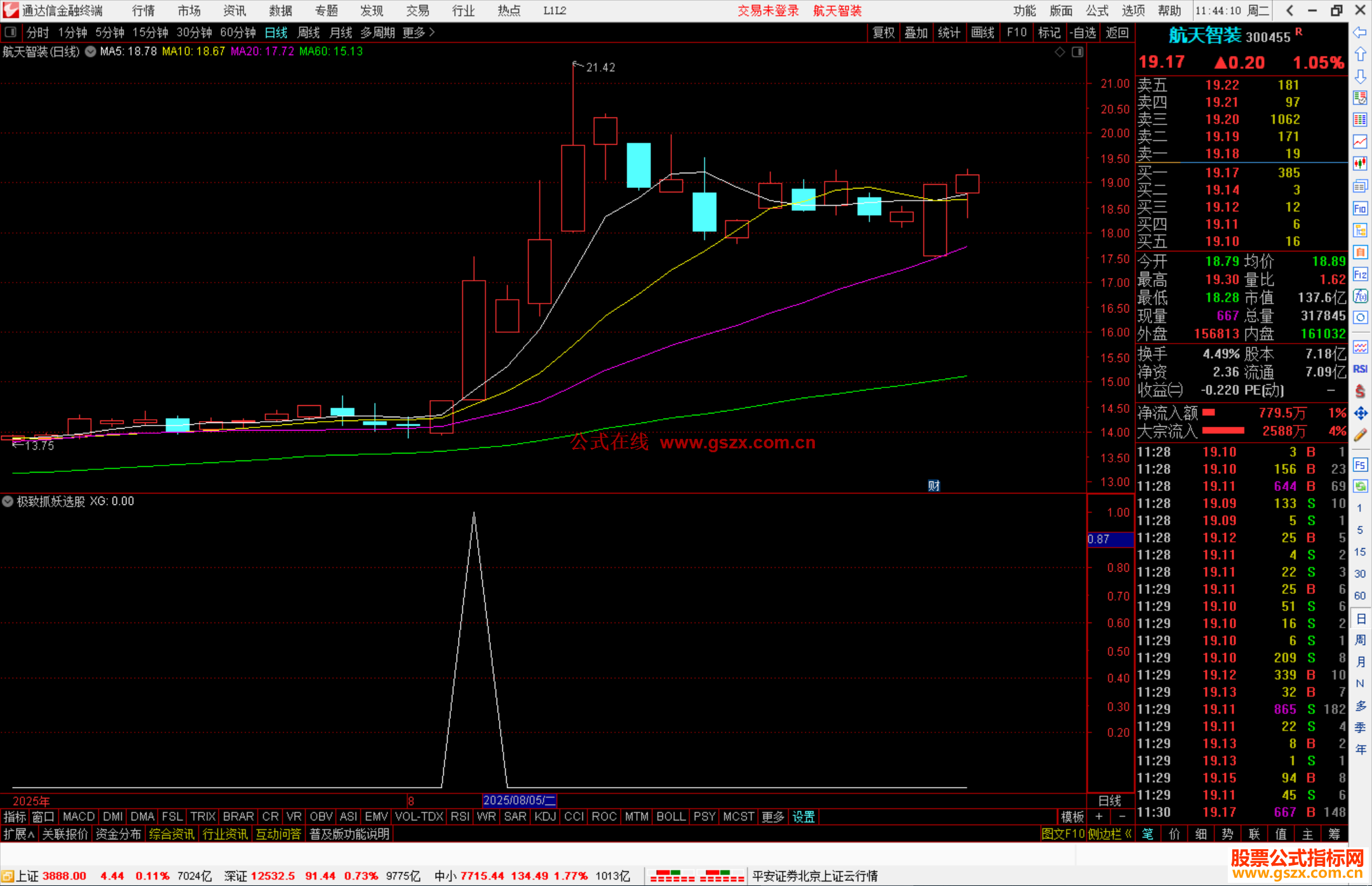Click the RSI sidebar icon
The width and height of the screenshot is (1372, 886).
point(1360,369)
